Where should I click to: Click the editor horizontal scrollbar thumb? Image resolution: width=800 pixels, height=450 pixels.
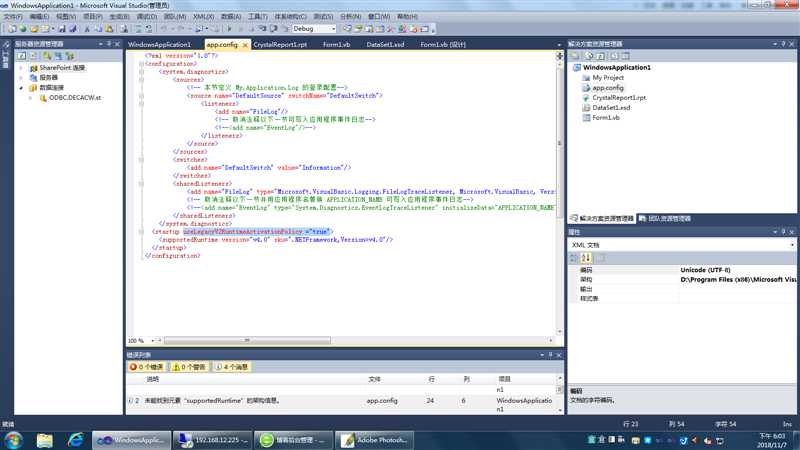[x=247, y=340]
